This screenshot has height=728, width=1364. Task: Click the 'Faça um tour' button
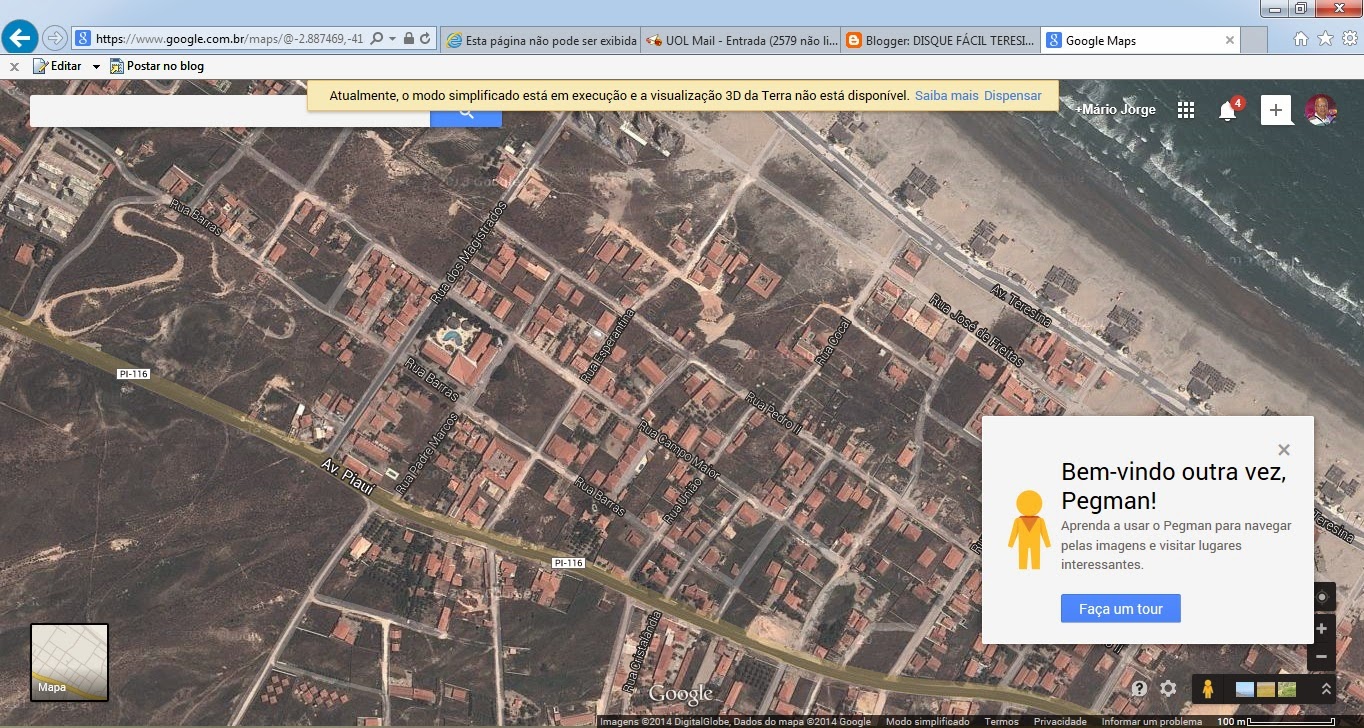click(1121, 608)
